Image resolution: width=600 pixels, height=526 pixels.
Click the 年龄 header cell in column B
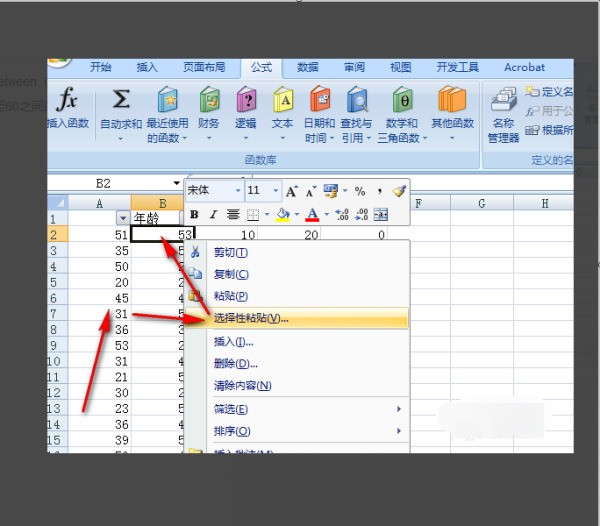point(155,218)
